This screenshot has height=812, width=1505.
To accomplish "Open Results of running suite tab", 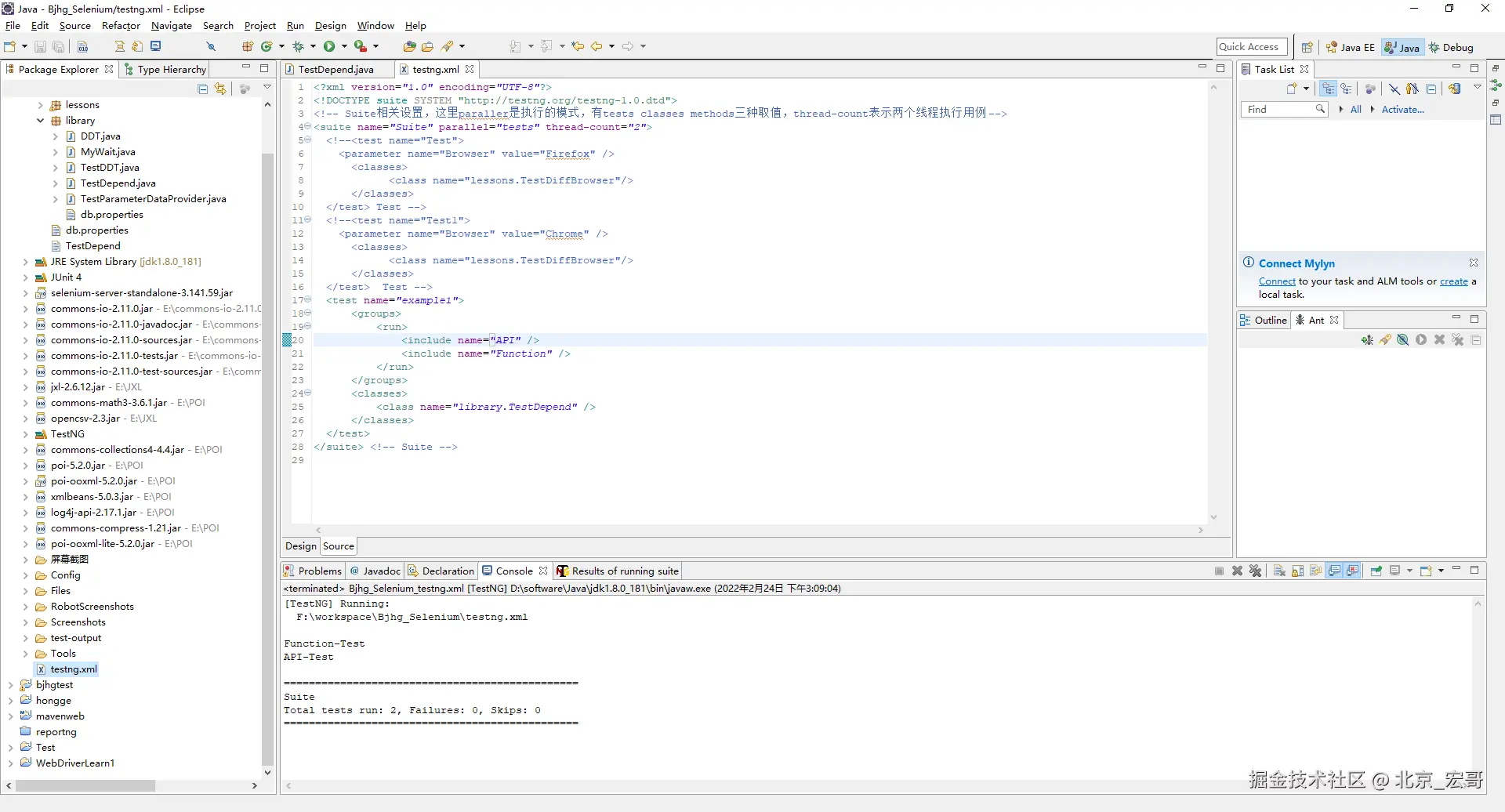I will [x=618, y=571].
